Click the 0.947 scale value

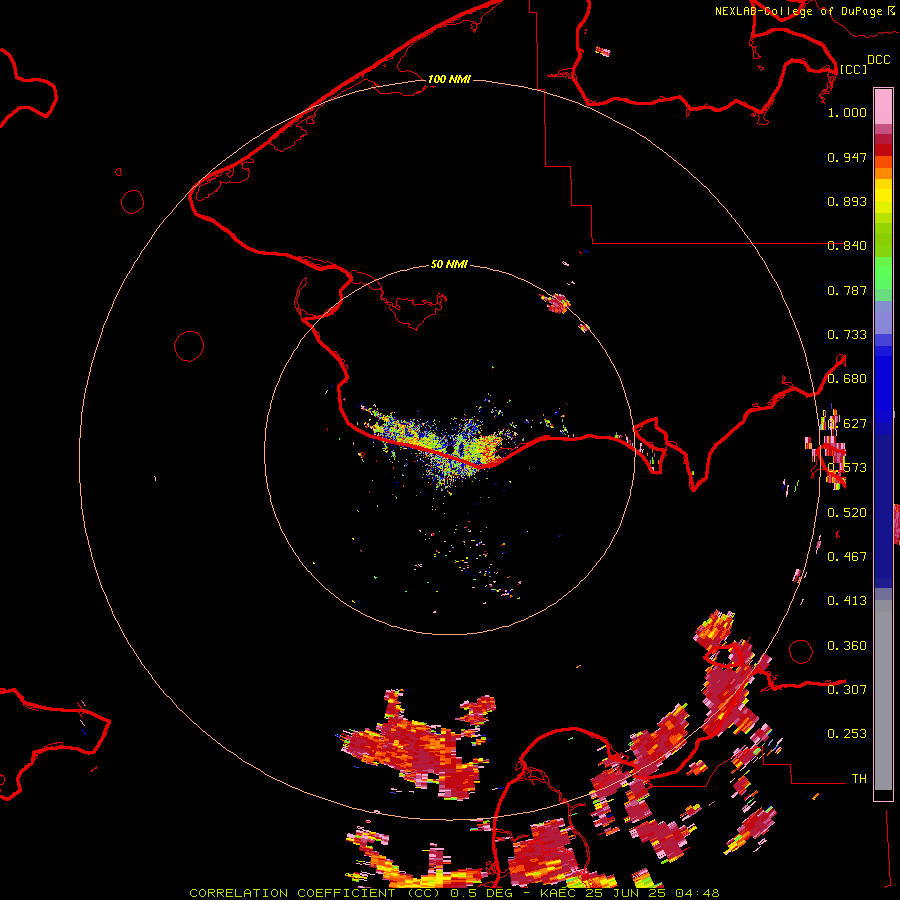pos(847,157)
